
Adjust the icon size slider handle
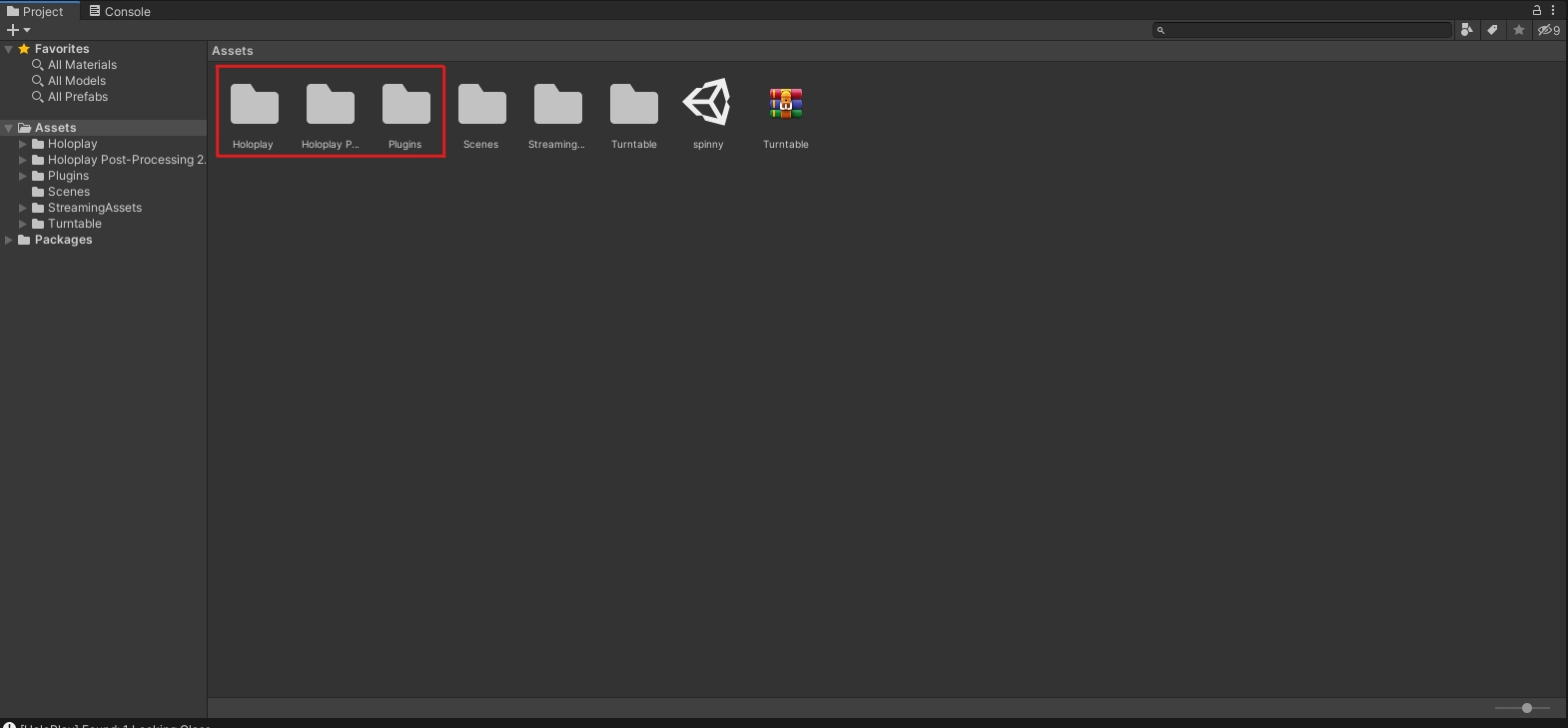click(1526, 708)
